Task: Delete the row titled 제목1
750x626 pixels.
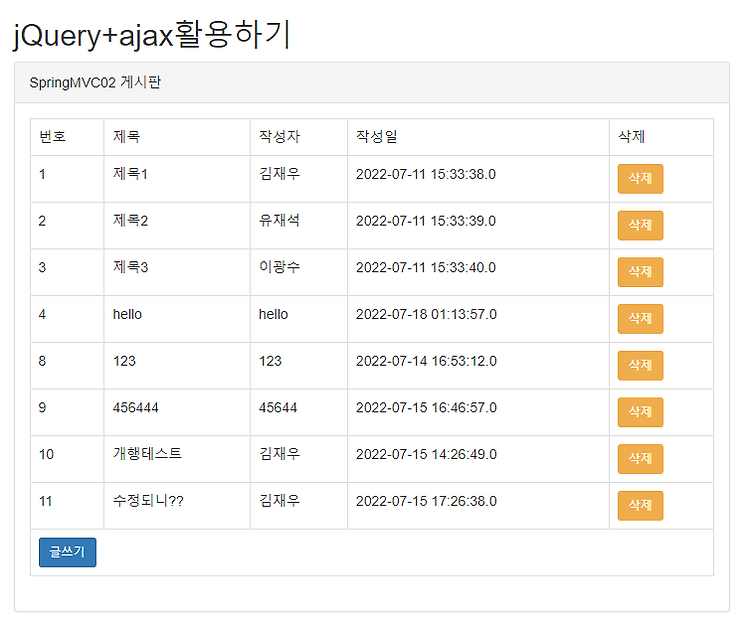Action: [x=640, y=179]
